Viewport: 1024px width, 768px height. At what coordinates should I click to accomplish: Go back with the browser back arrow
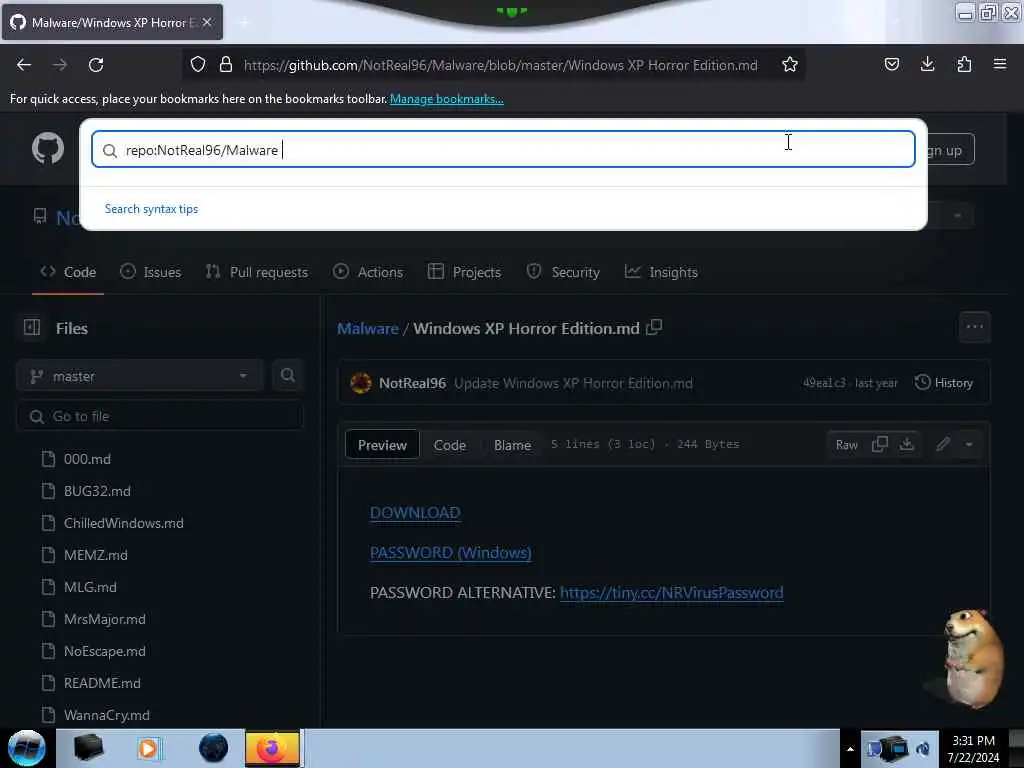point(24,65)
